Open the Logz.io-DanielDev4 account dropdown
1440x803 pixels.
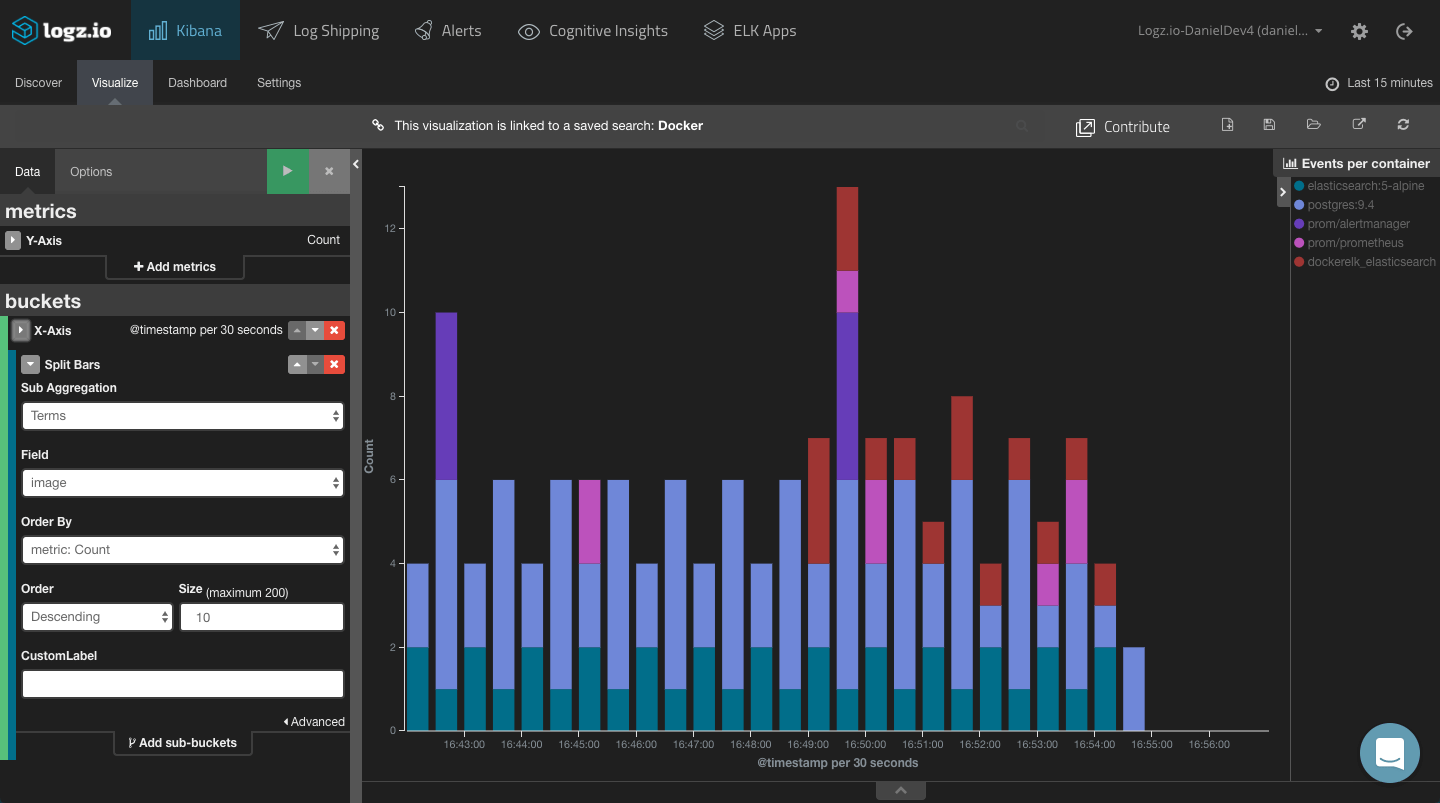point(1230,31)
